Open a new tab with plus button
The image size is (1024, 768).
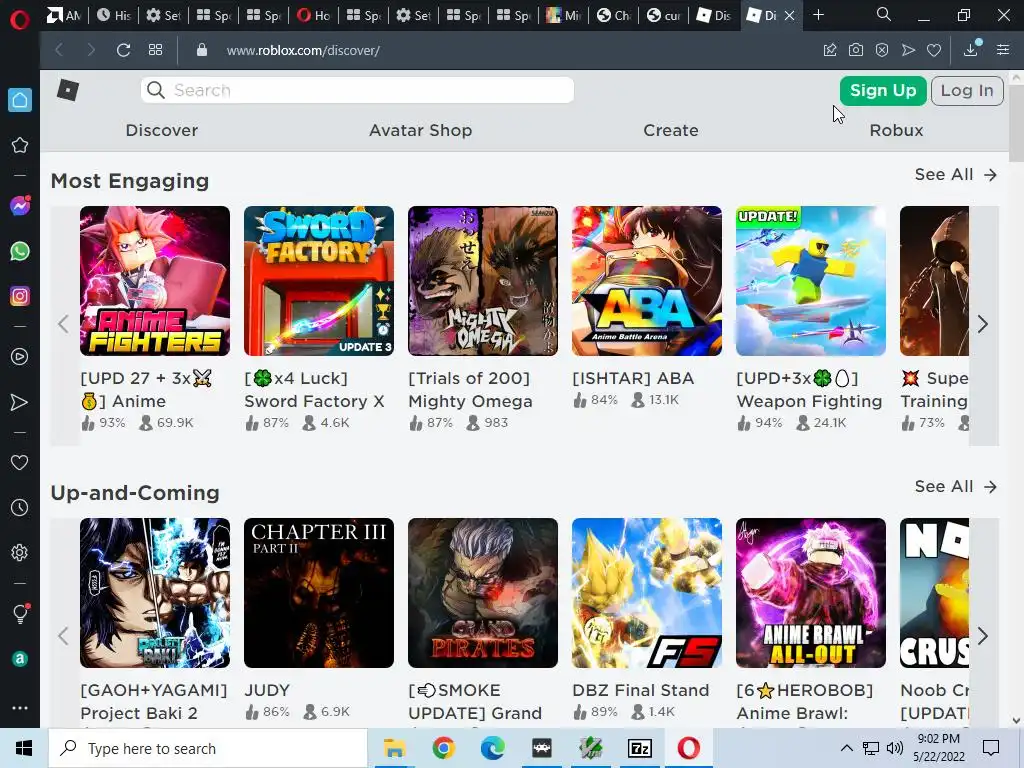pos(818,15)
